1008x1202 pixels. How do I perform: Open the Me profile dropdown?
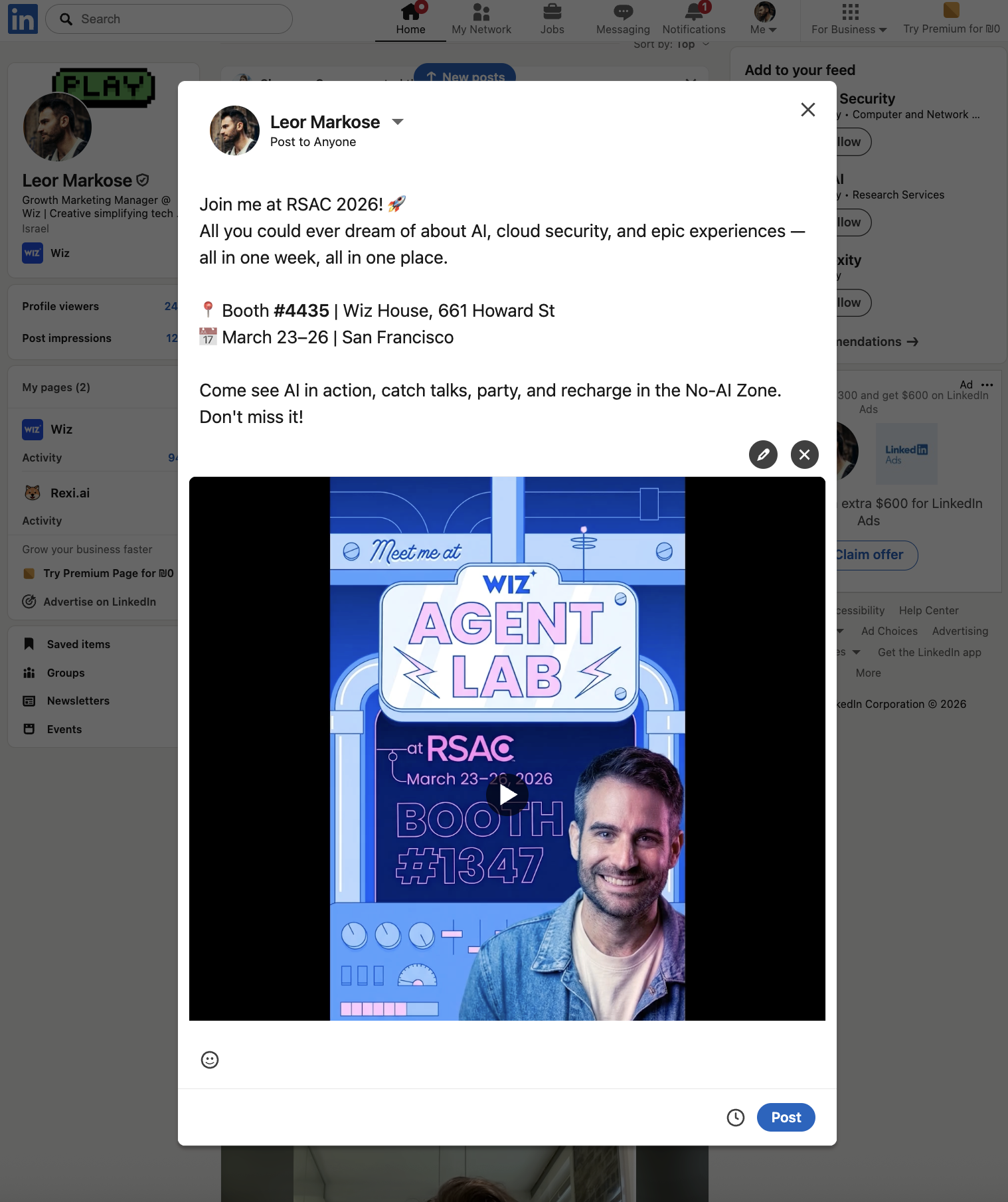coord(764,19)
